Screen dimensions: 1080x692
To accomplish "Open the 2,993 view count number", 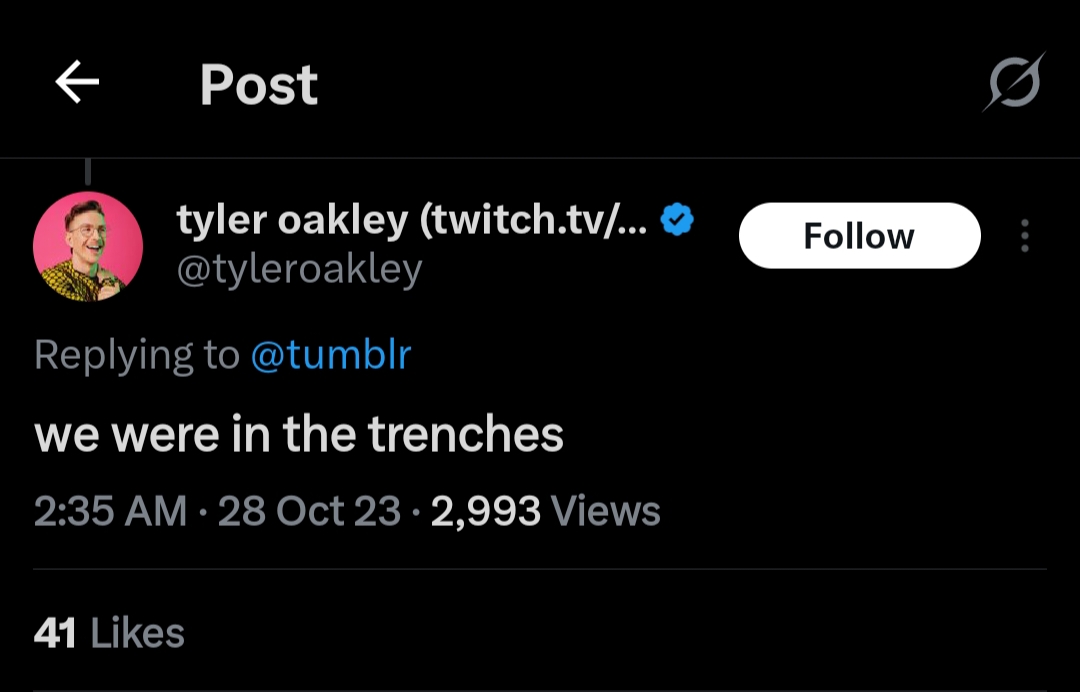I will 485,511.
